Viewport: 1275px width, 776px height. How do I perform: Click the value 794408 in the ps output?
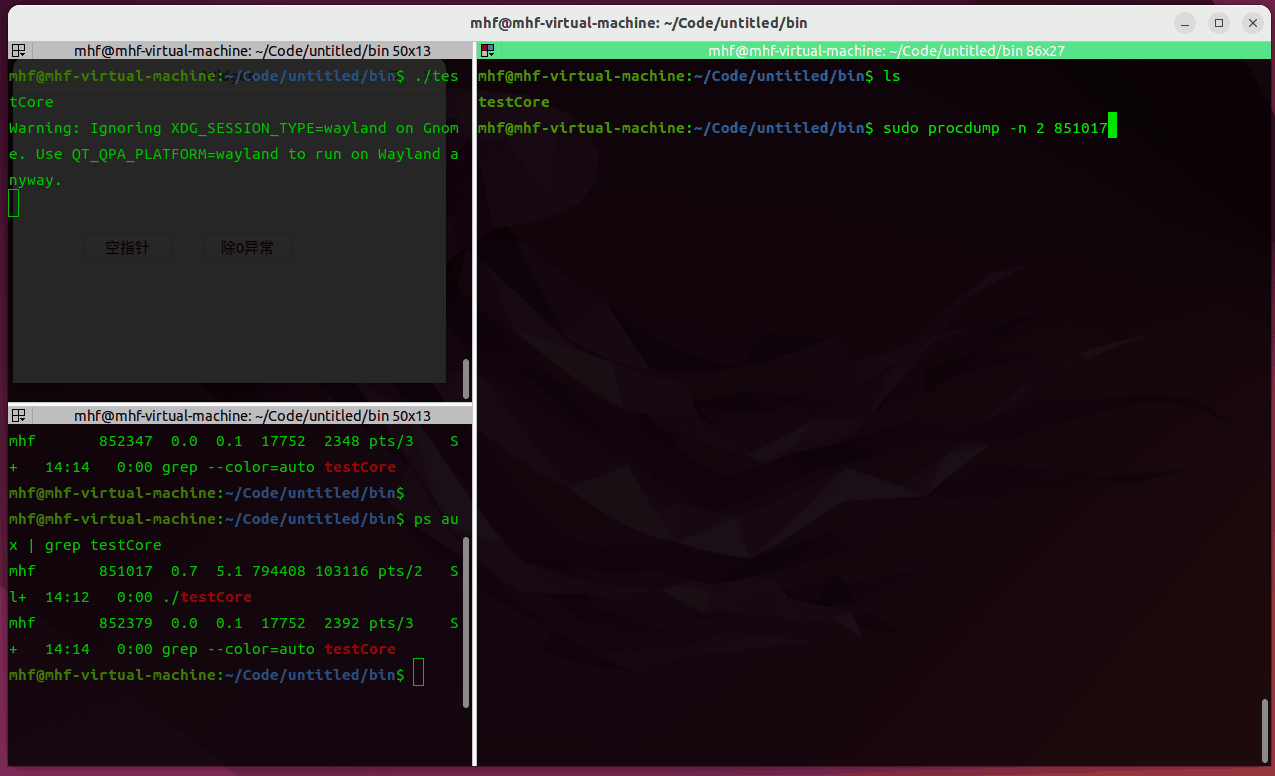click(x=279, y=571)
